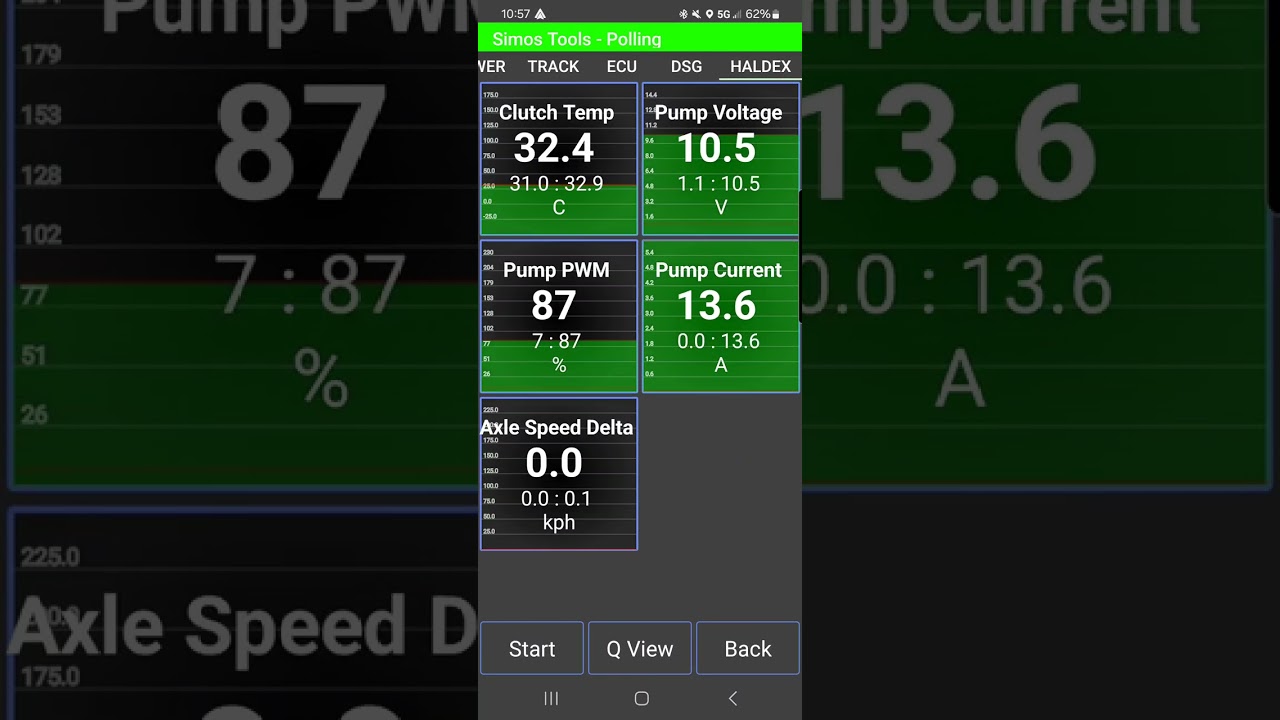Select the Clutch Temp gauge tile
Viewport: 1280px width, 720px height.
(559, 159)
